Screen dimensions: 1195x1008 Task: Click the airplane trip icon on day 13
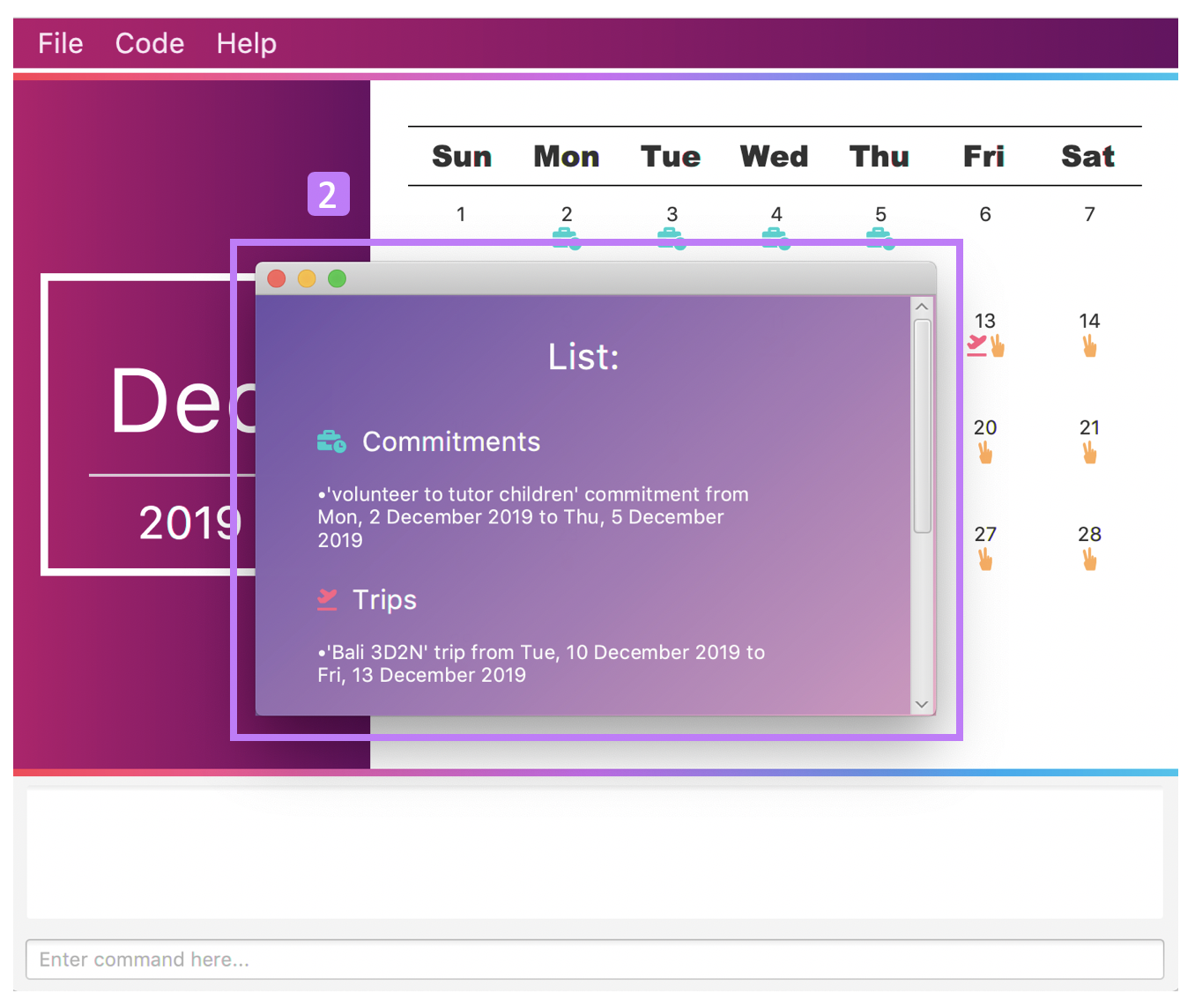click(976, 345)
